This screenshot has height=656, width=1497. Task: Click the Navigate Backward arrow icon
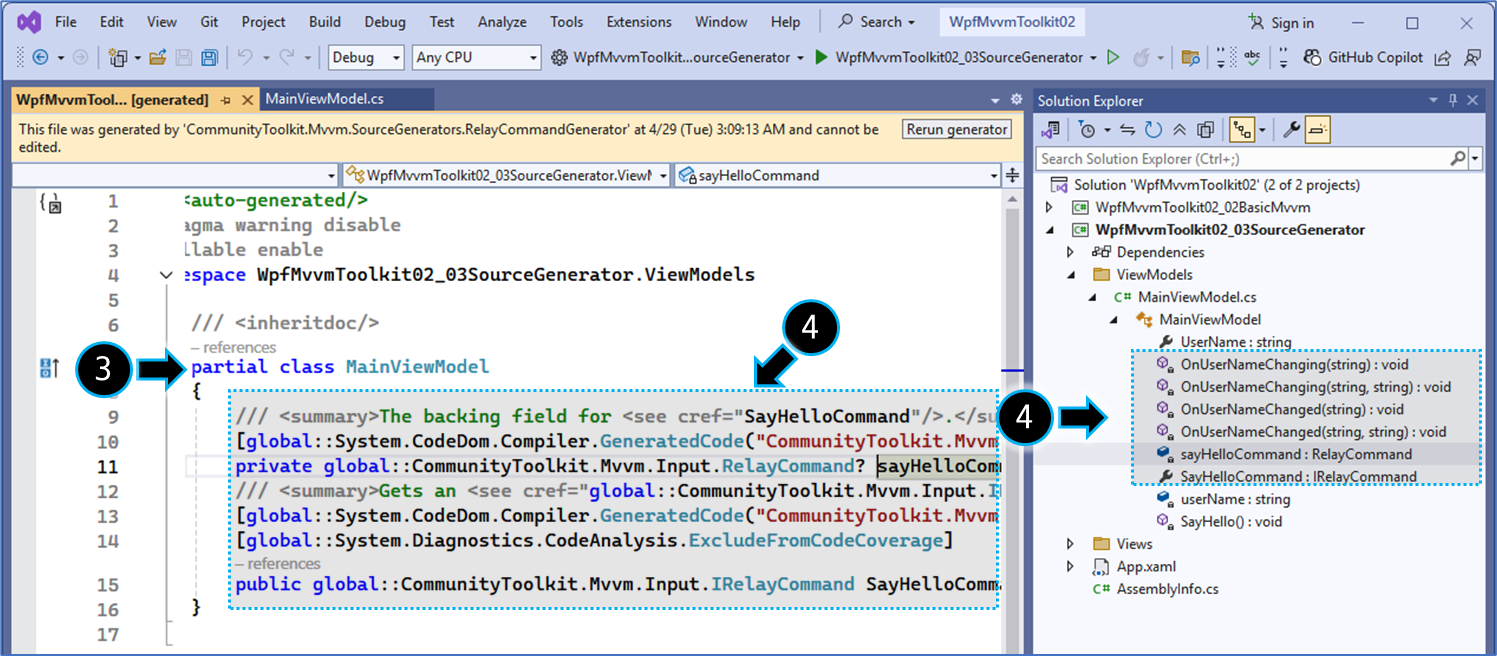coord(41,58)
